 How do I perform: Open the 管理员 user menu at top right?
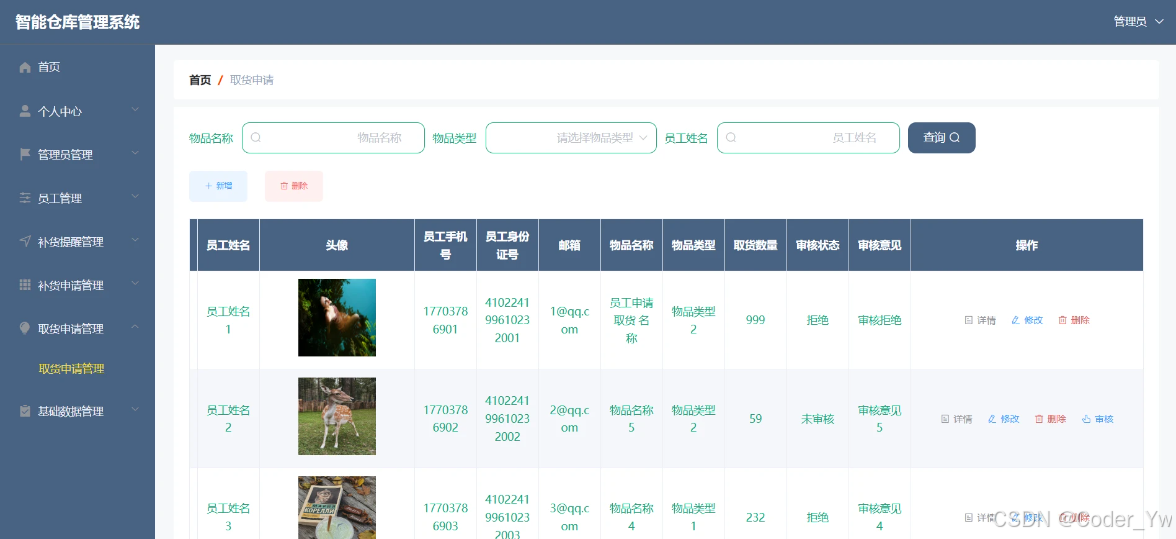1138,22
